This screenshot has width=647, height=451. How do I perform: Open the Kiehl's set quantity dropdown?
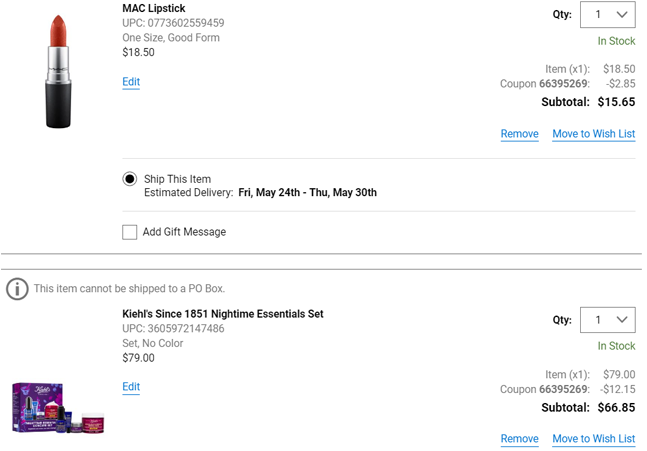coord(607,320)
